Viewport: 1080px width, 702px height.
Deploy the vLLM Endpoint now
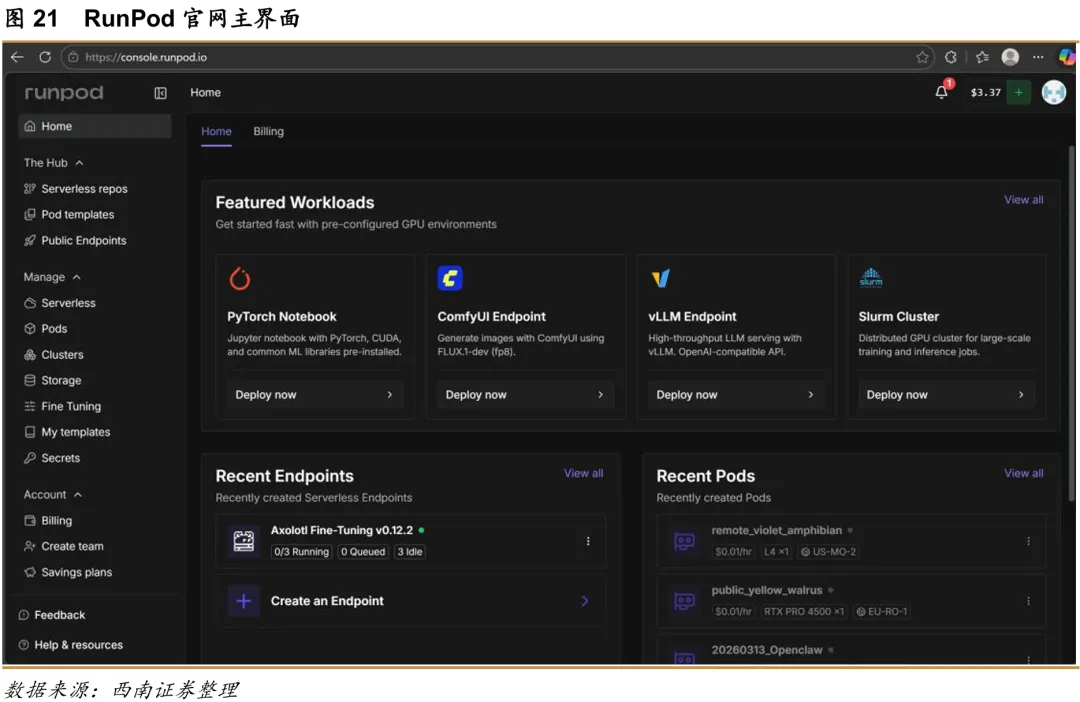coord(736,395)
